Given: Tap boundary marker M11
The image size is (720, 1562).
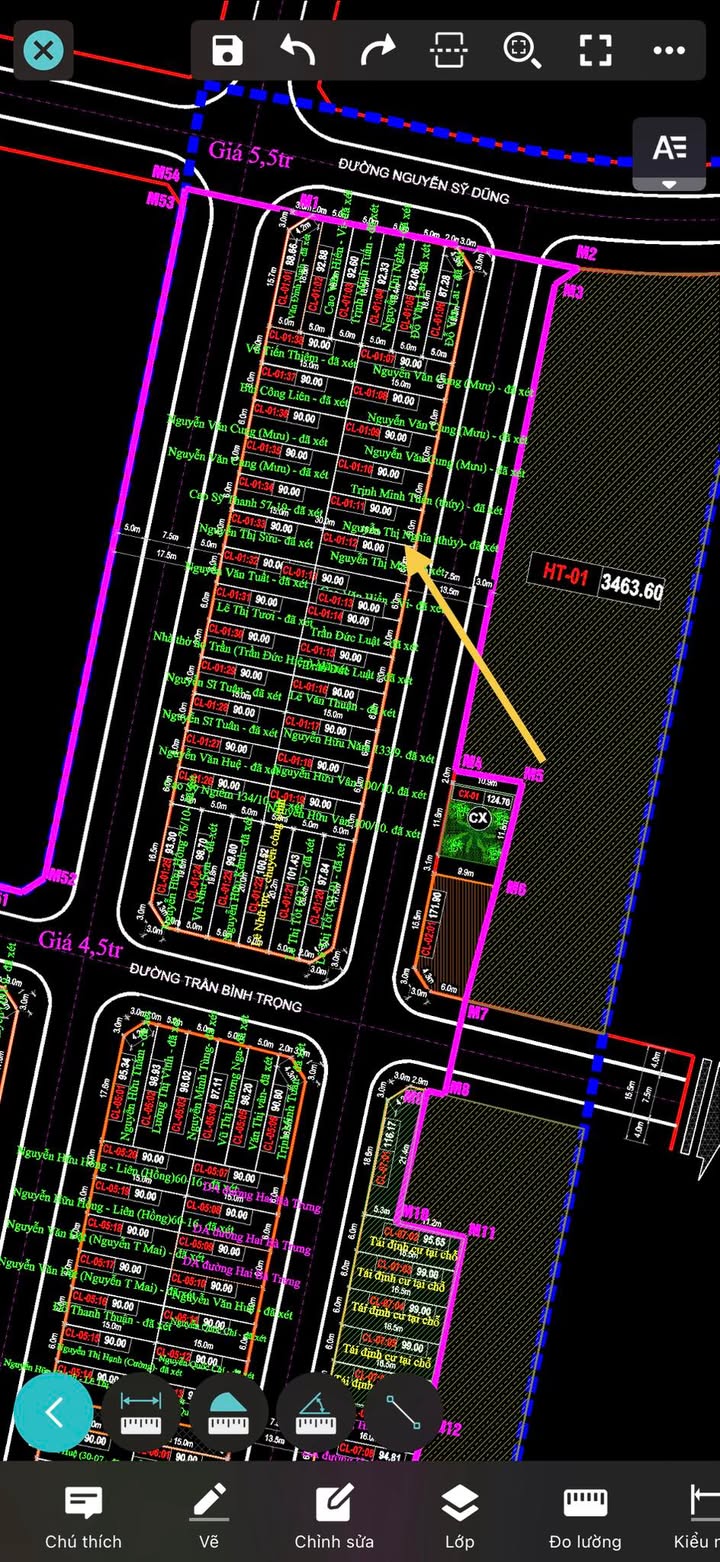Looking at the screenshot, I should pos(482,1232).
